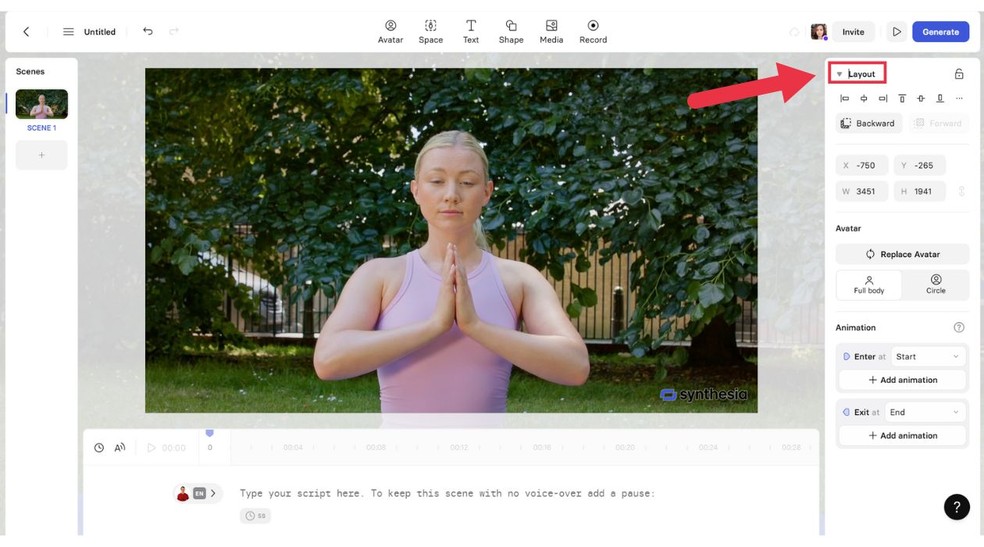Add a Text element
Viewport: 984px width, 547px height.
(471, 31)
